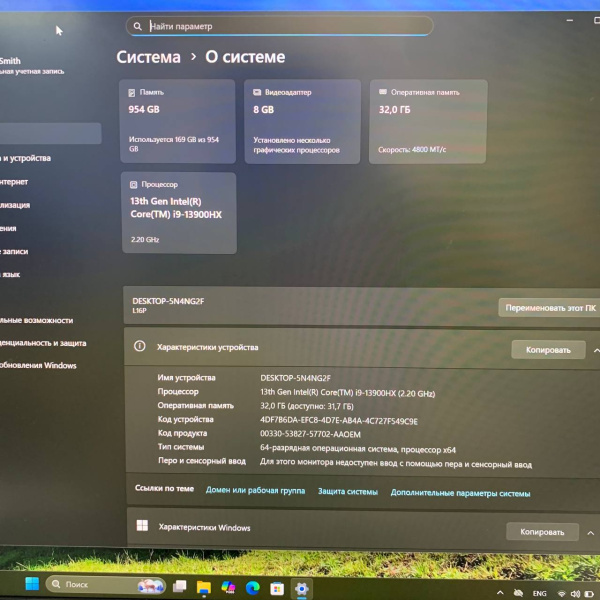Viewport: 600px width, 600px height.
Task: Click the taskbar 'Поиск' search box
Action: click(106, 585)
